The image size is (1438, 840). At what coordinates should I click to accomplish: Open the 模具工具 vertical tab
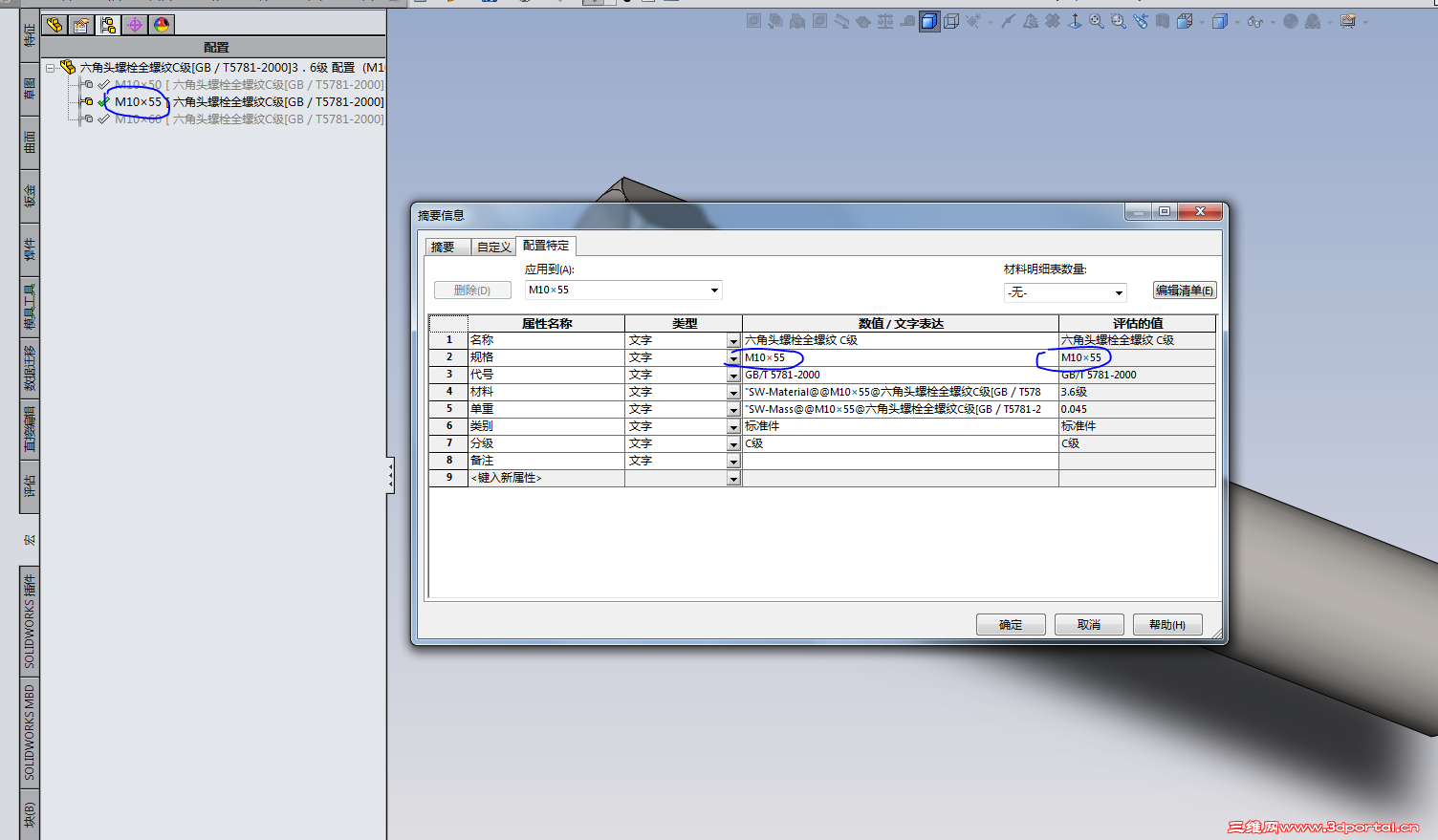[x=30, y=307]
